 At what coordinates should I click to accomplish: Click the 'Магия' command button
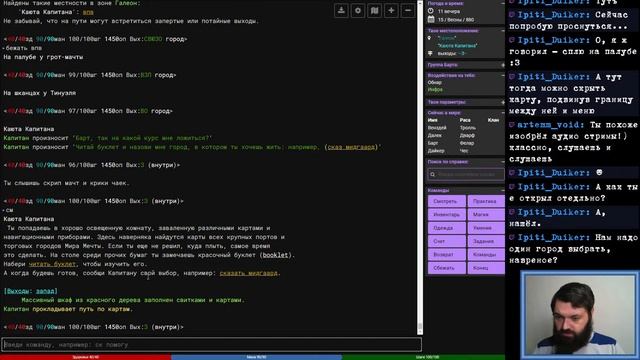point(486,214)
